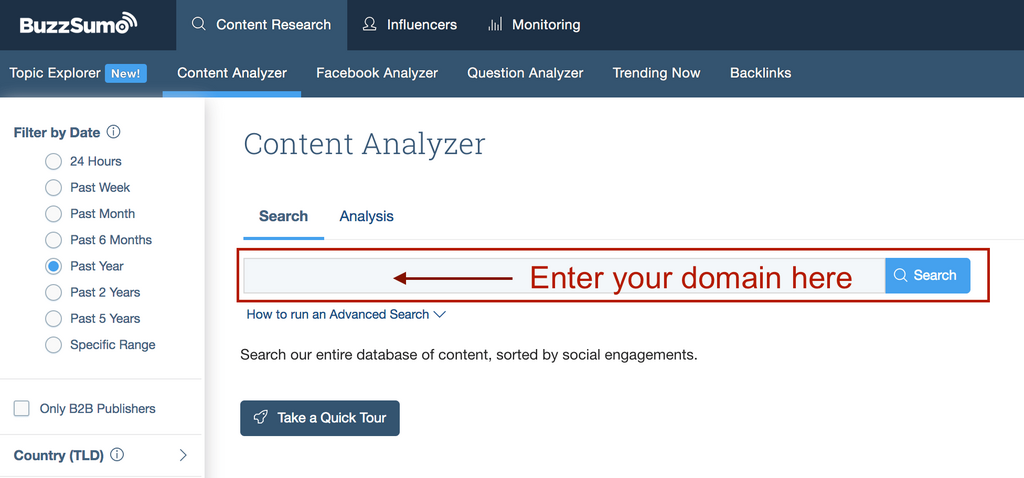
Task: Open the Monitoring section
Action: coord(534,24)
